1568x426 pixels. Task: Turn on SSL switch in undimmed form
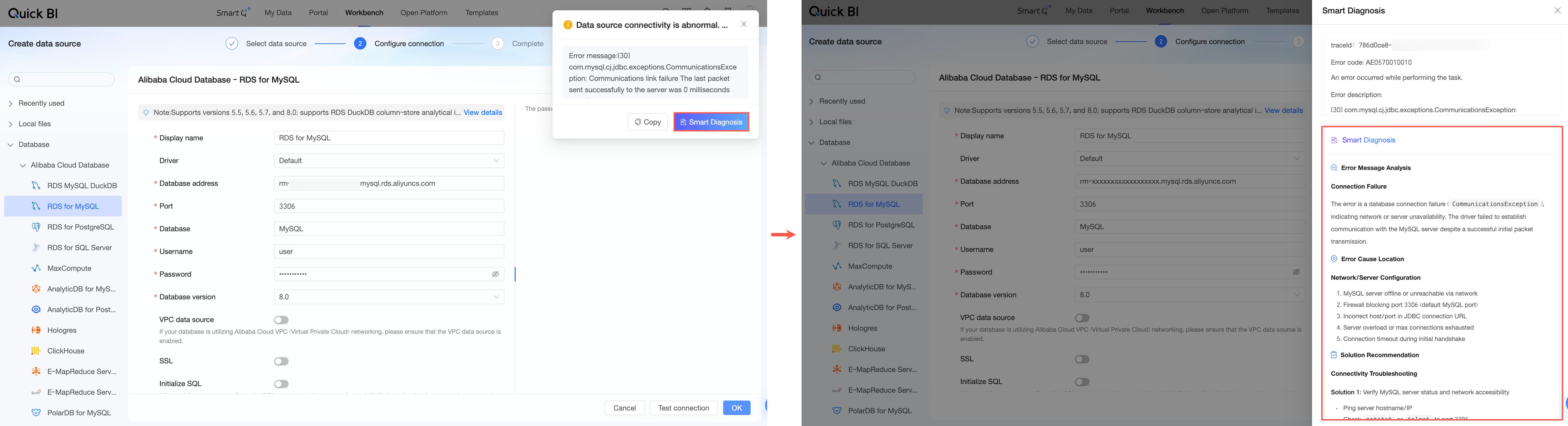point(281,362)
